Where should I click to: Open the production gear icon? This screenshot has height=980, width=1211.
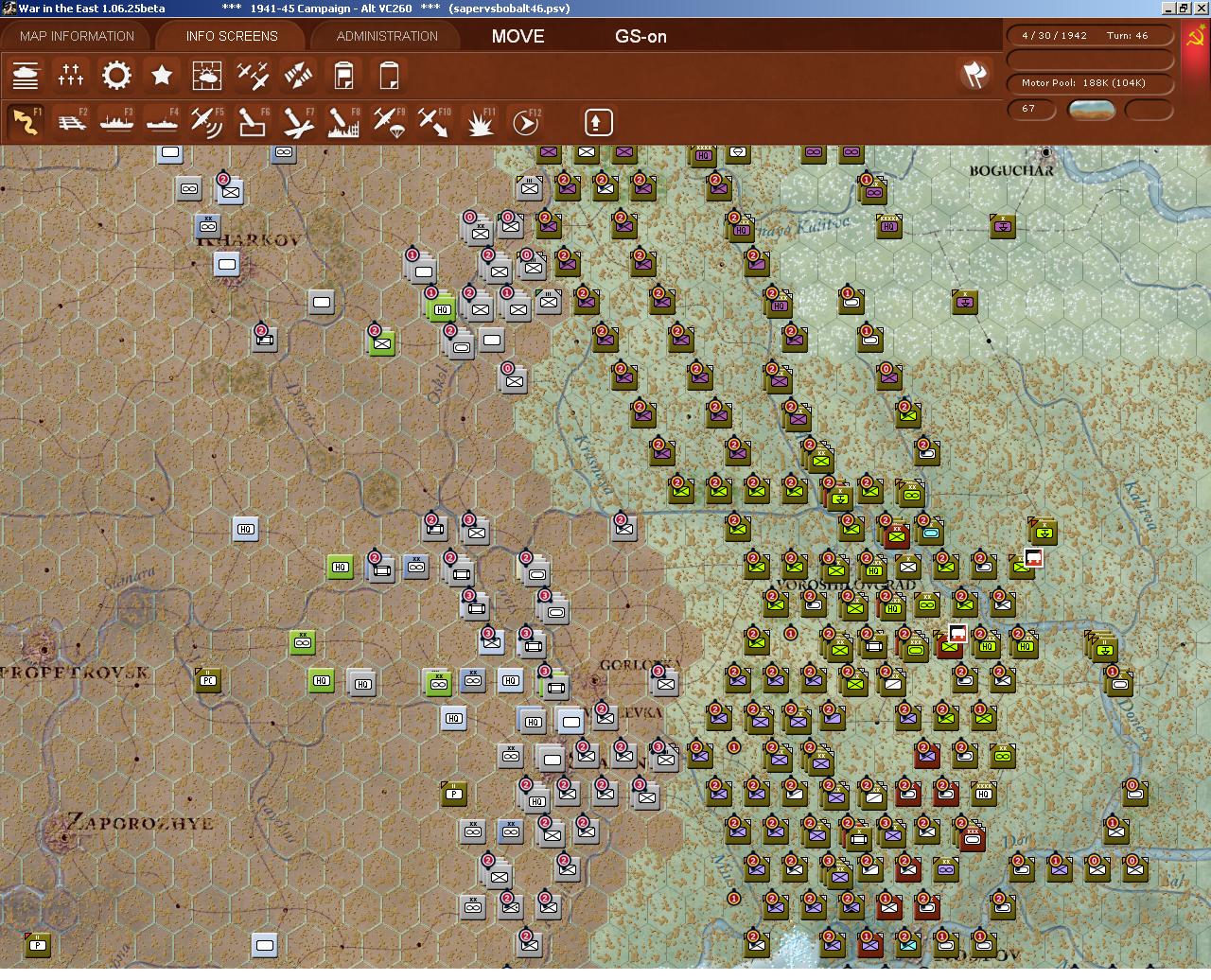(116, 75)
